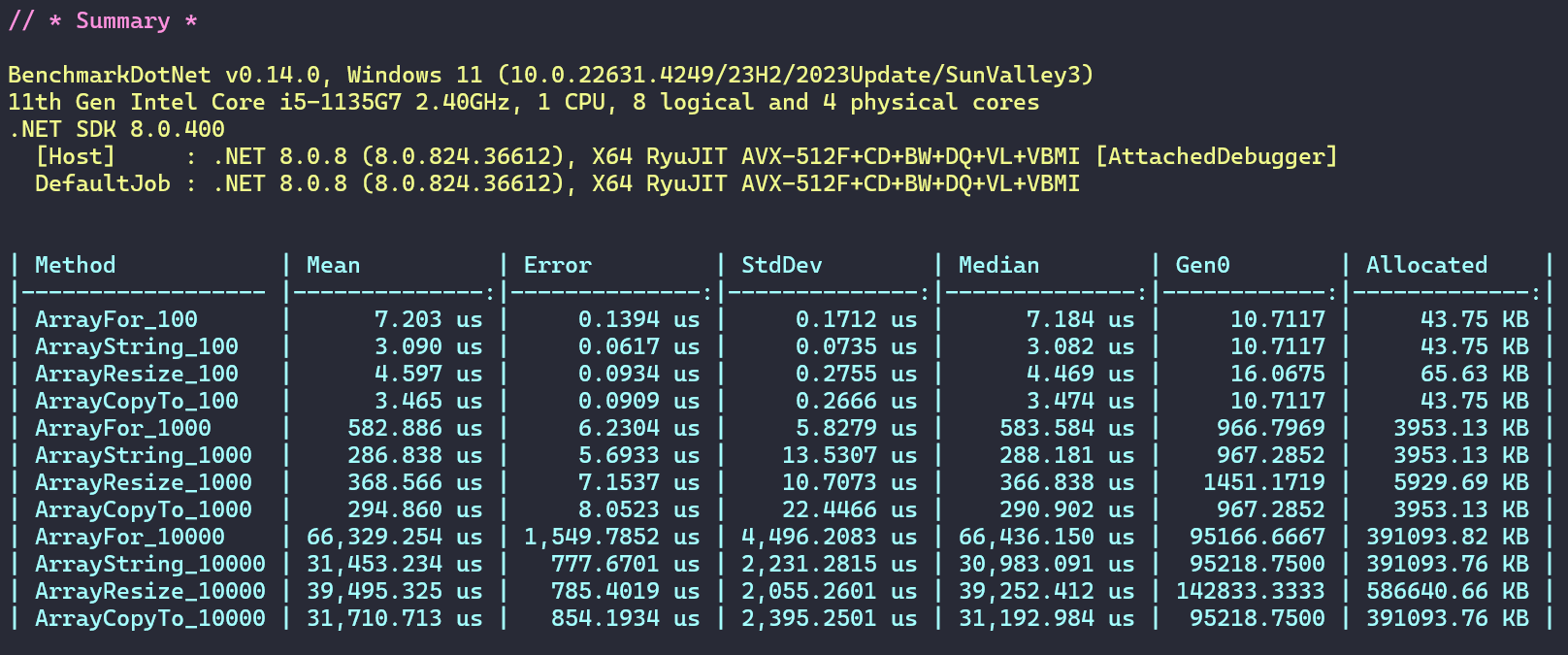Click the Gen0 column header
The image size is (1568, 655).
coord(1202,265)
